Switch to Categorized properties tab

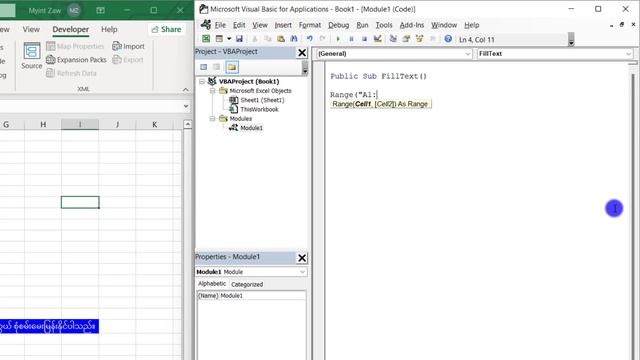click(x=247, y=284)
